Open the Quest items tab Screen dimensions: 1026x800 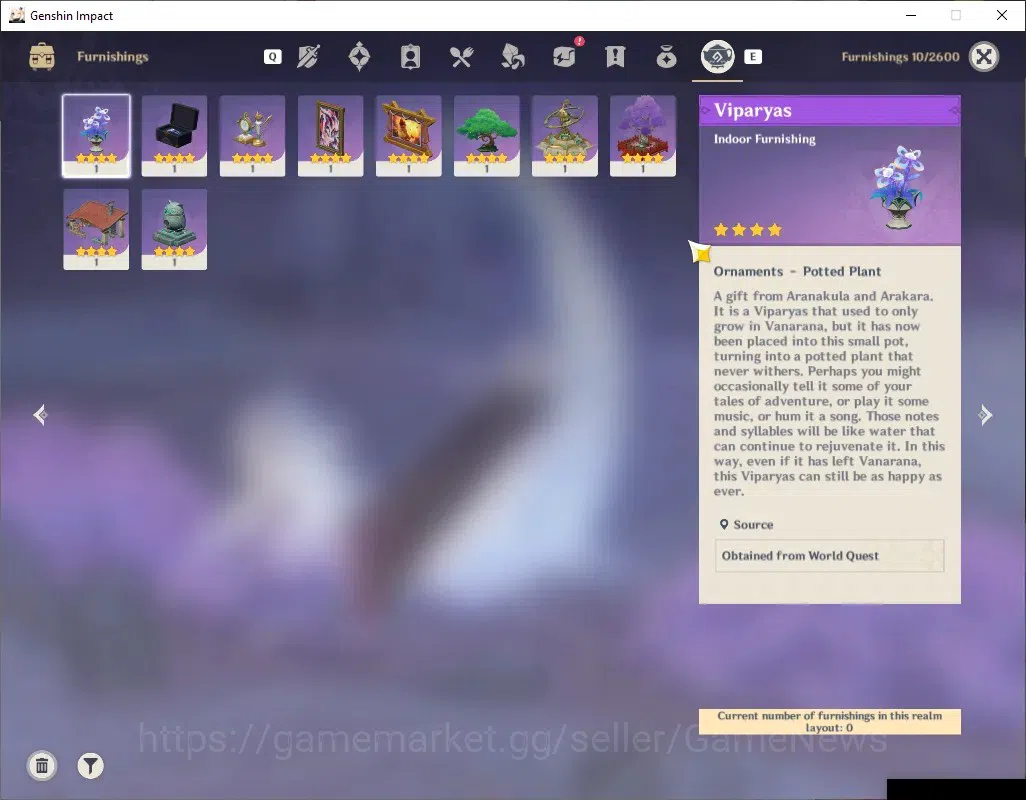click(x=615, y=57)
